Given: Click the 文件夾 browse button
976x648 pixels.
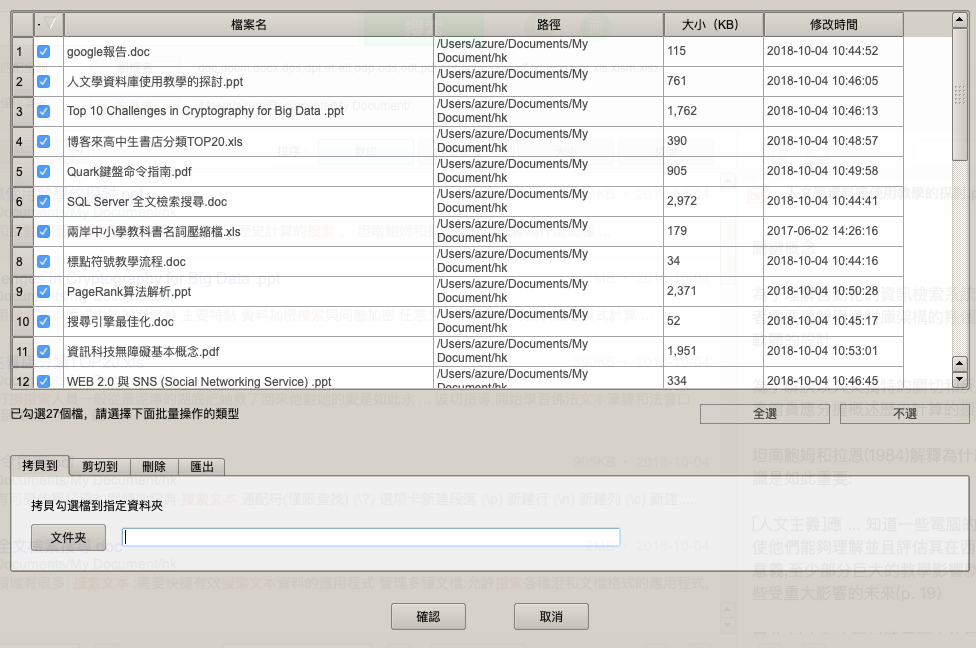Looking at the screenshot, I should pyautogui.click(x=68, y=538).
